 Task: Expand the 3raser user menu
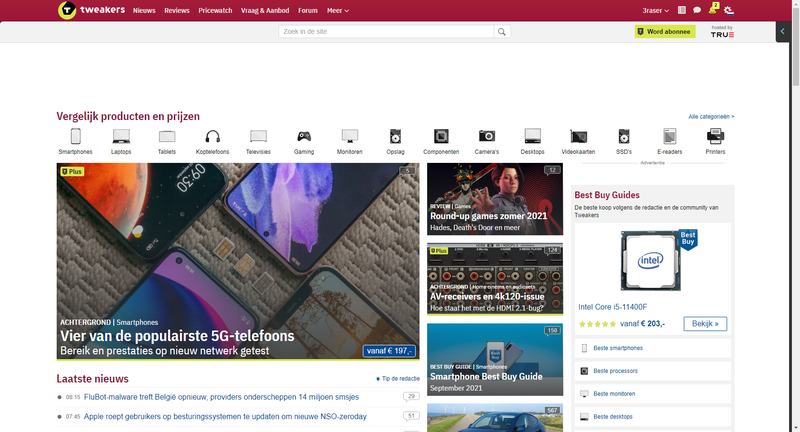[656, 10]
